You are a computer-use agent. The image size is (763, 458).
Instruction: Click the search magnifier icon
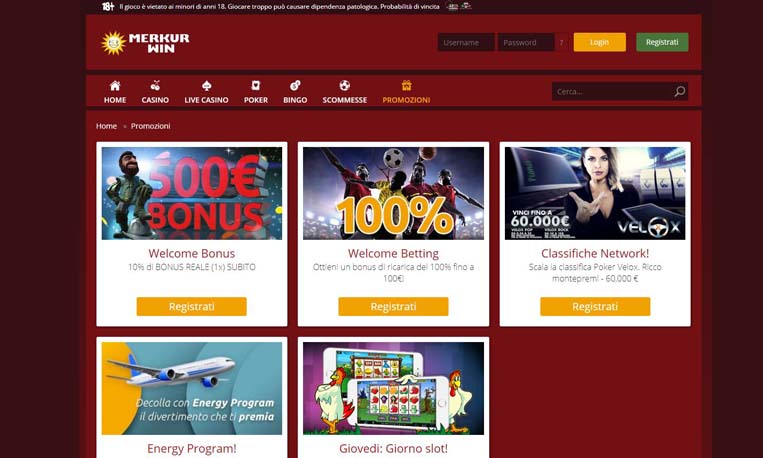(680, 92)
